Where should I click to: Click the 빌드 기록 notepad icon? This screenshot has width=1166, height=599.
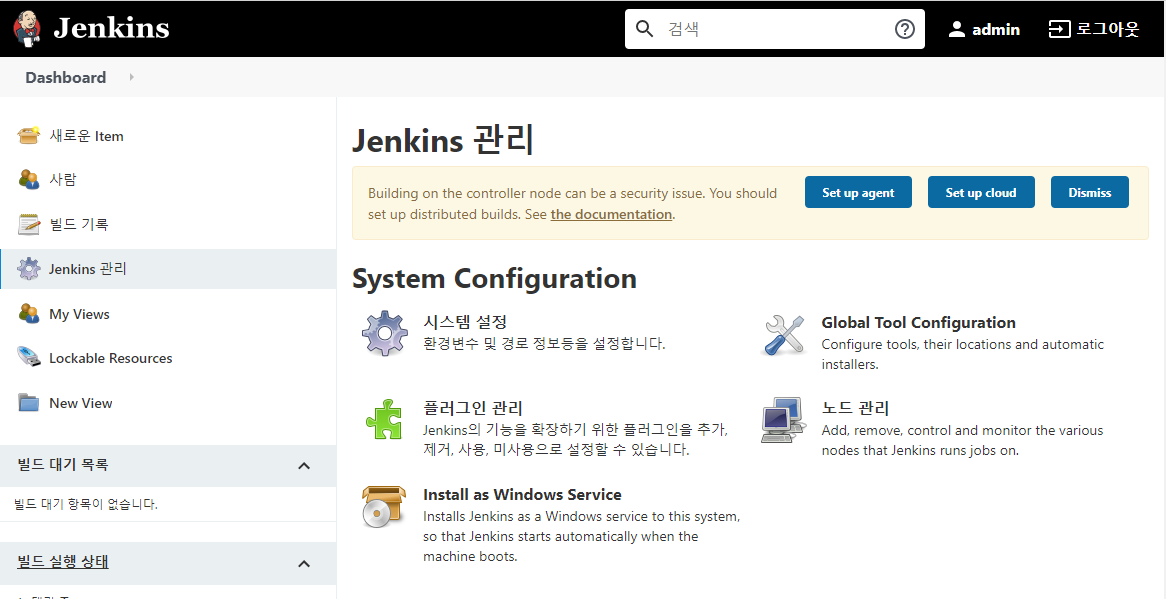[28, 224]
